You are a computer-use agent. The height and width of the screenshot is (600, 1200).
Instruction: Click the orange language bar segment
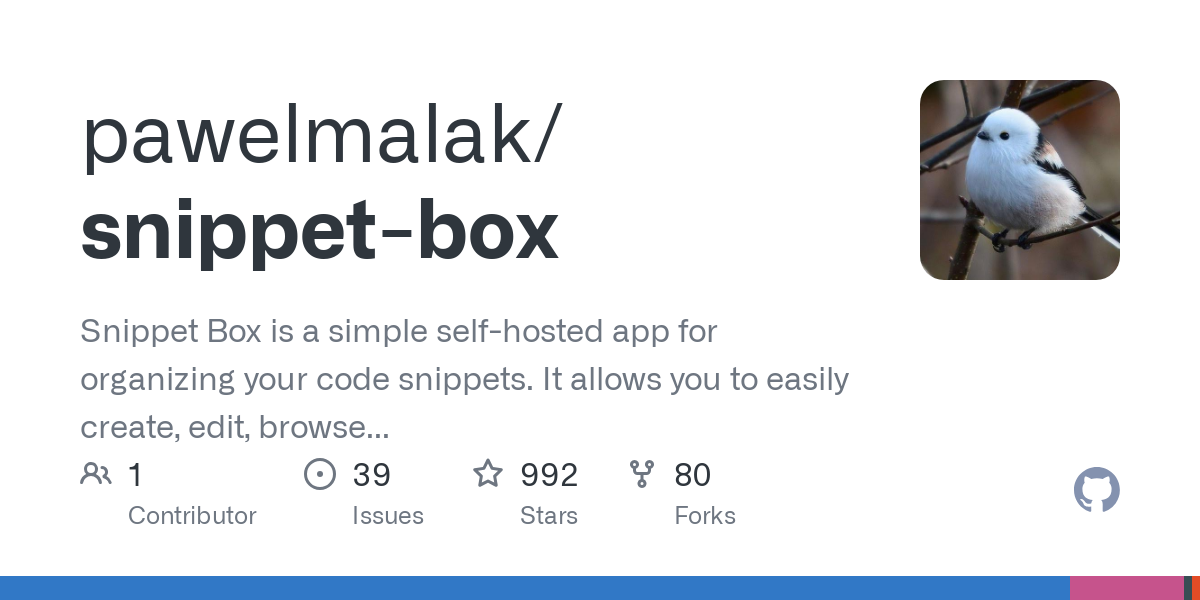(x=1196, y=588)
